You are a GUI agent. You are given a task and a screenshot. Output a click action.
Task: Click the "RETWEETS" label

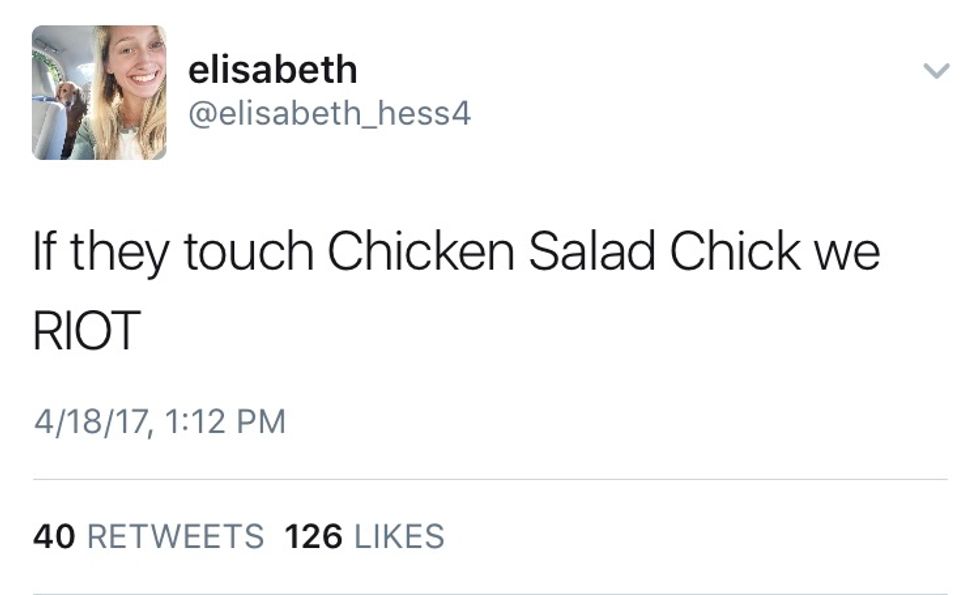(176, 536)
